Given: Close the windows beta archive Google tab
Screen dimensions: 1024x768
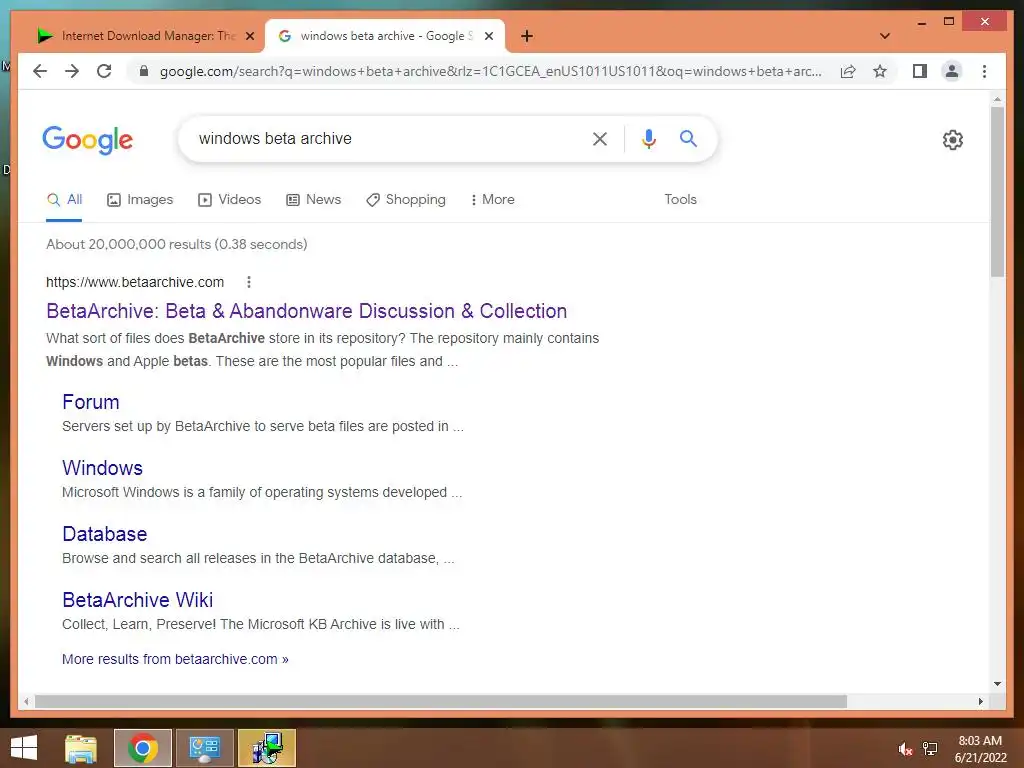Looking at the screenshot, I should click(x=488, y=36).
